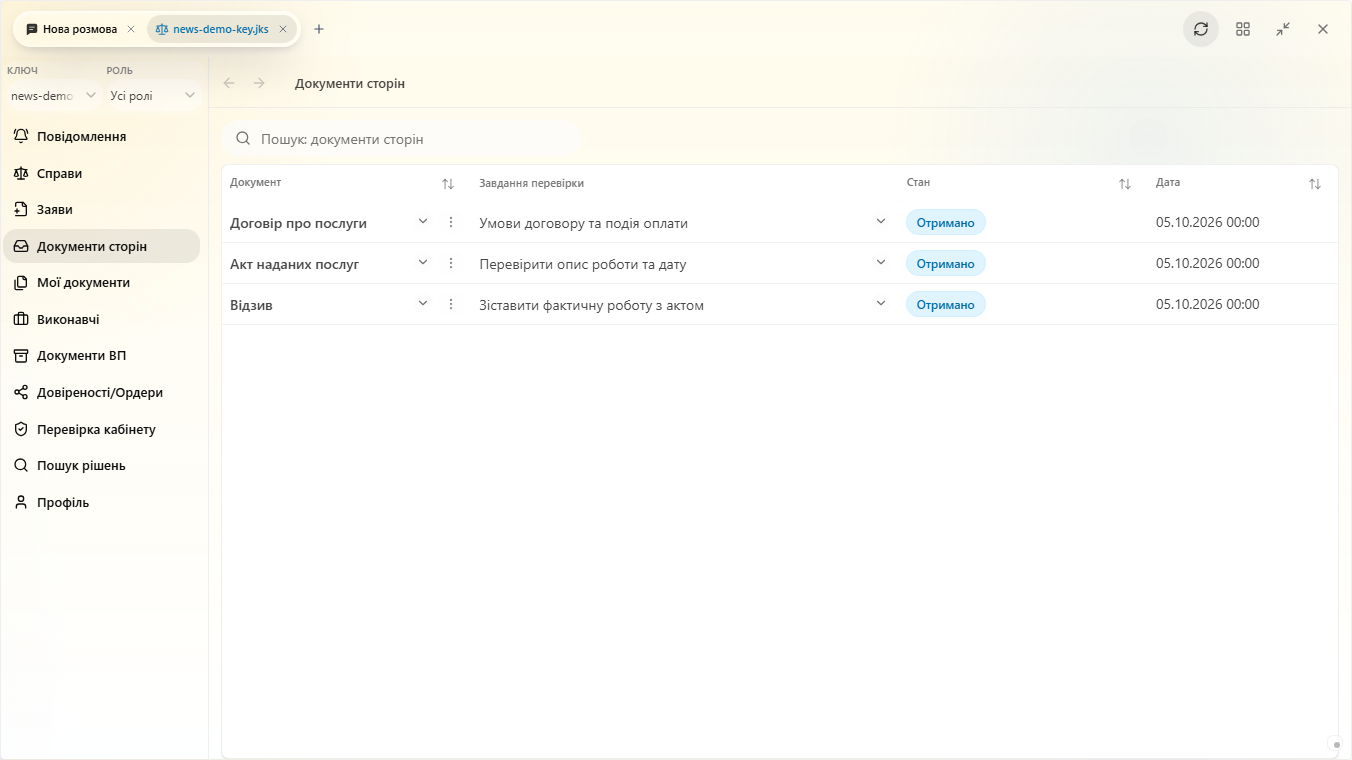Expand the task "Зіставити фактичну роботу з актом"
The height and width of the screenshot is (760, 1352).
pyautogui.click(x=881, y=304)
